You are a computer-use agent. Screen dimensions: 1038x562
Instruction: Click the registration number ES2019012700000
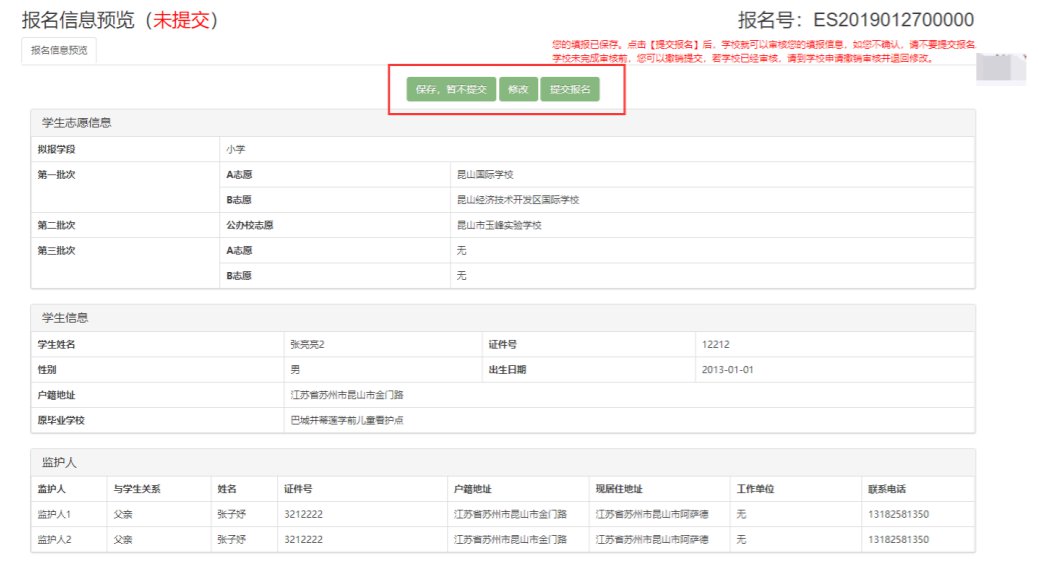pos(893,20)
